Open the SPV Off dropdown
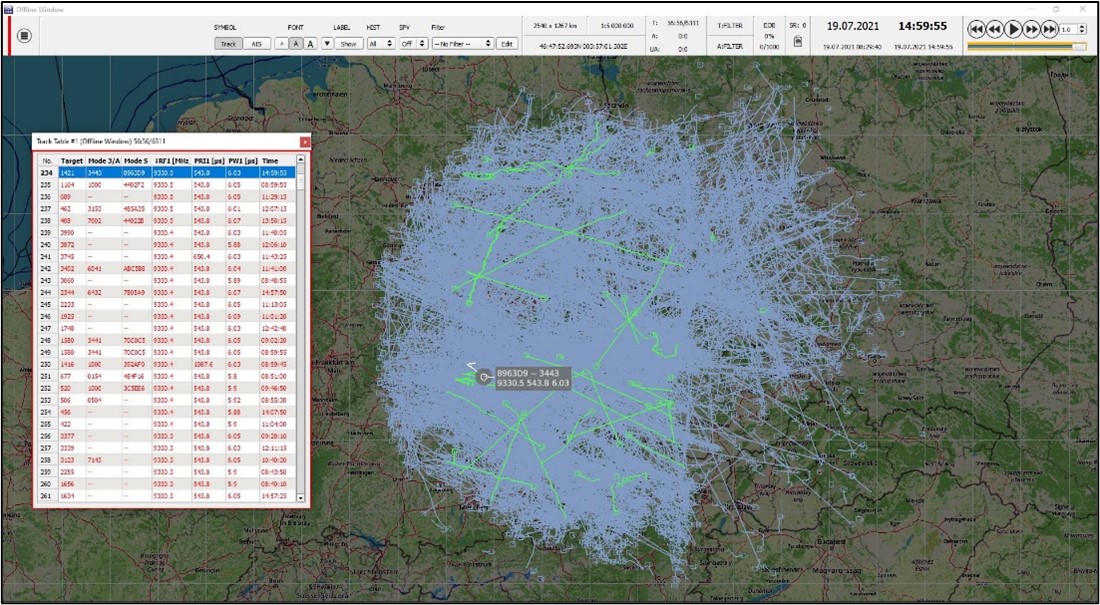This screenshot has height=605, width=1100. [x=413, y=44]
